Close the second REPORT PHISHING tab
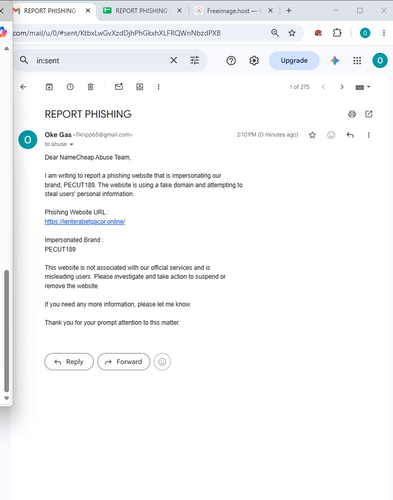Image resolution: width=393 pixels, height=500 pixels. [179, 11]
